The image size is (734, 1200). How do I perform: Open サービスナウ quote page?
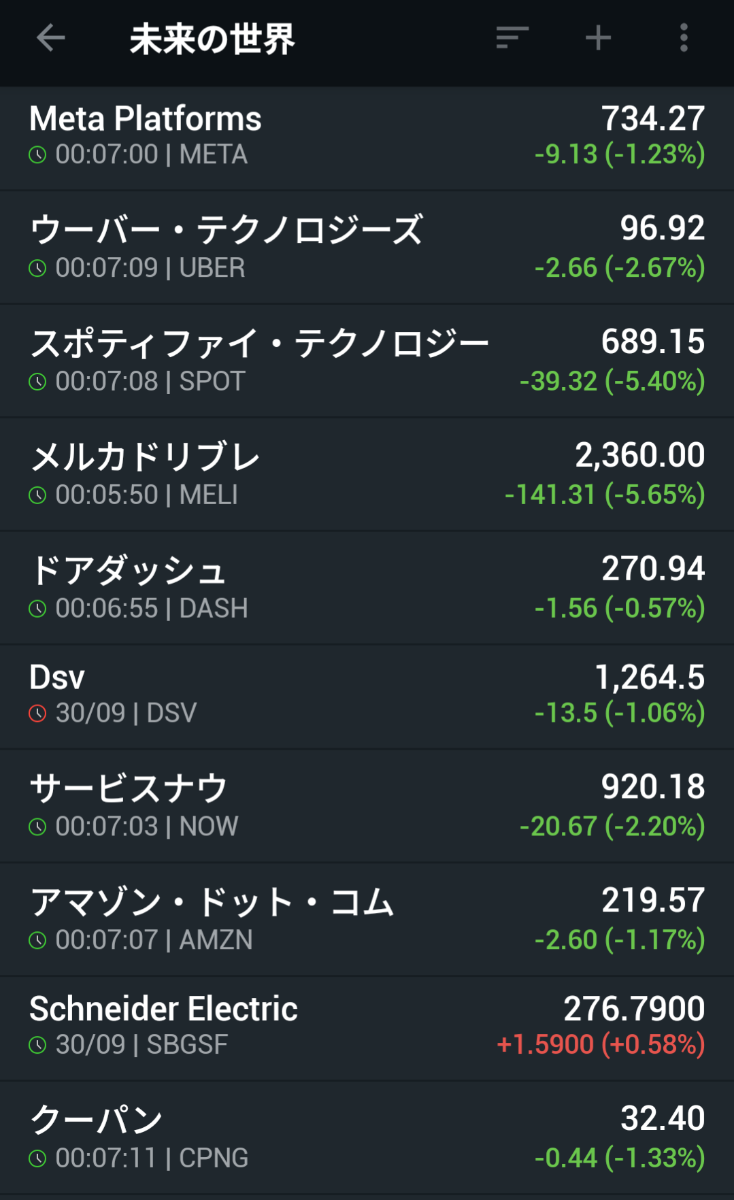tap(129, 789)
